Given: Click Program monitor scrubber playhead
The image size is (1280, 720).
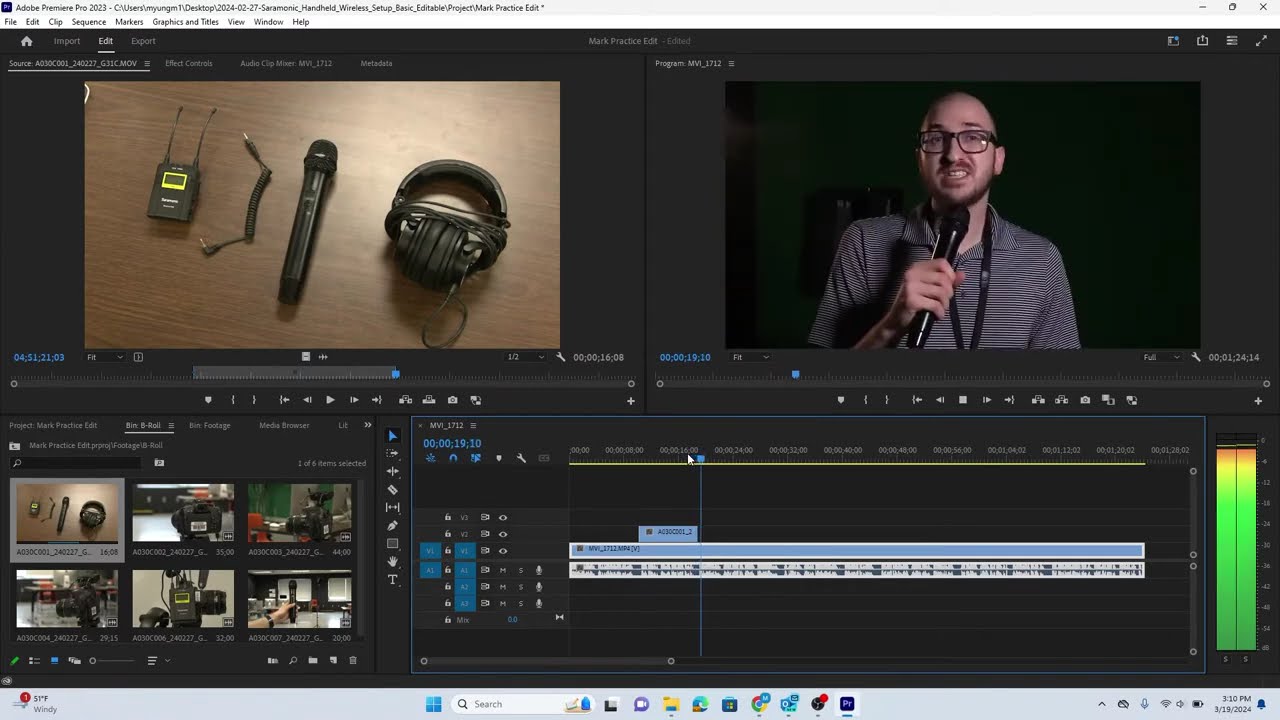Looking at the screenshot, I should pyautogui.click(x=796, y=374).
